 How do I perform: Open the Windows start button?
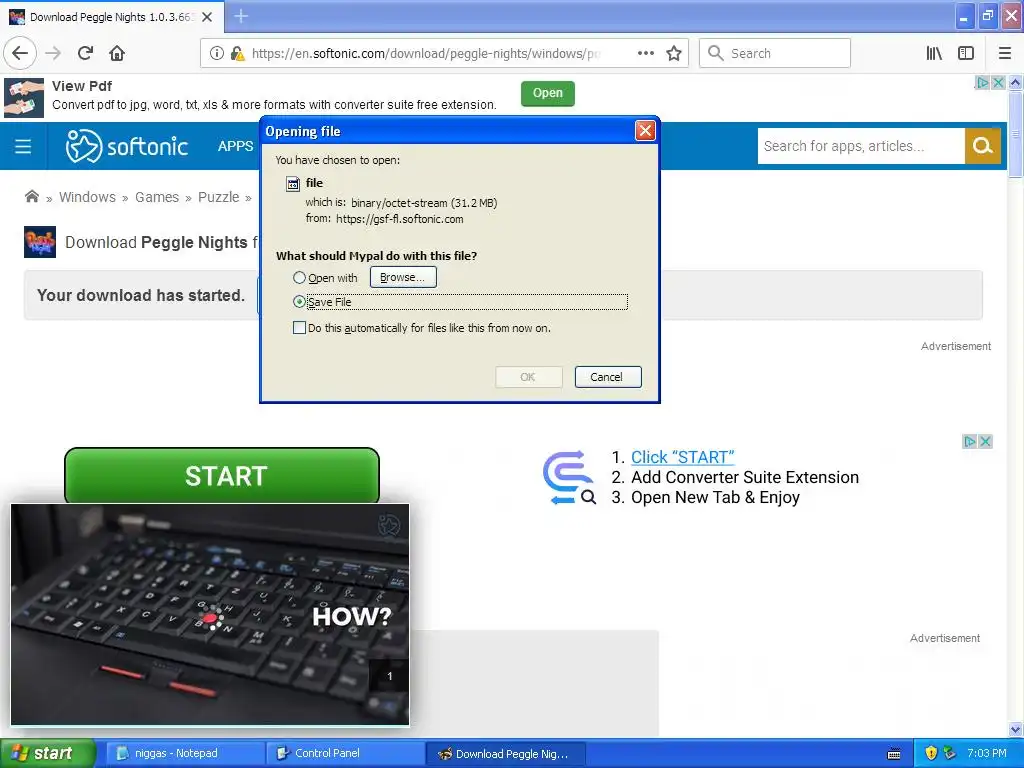48,753
